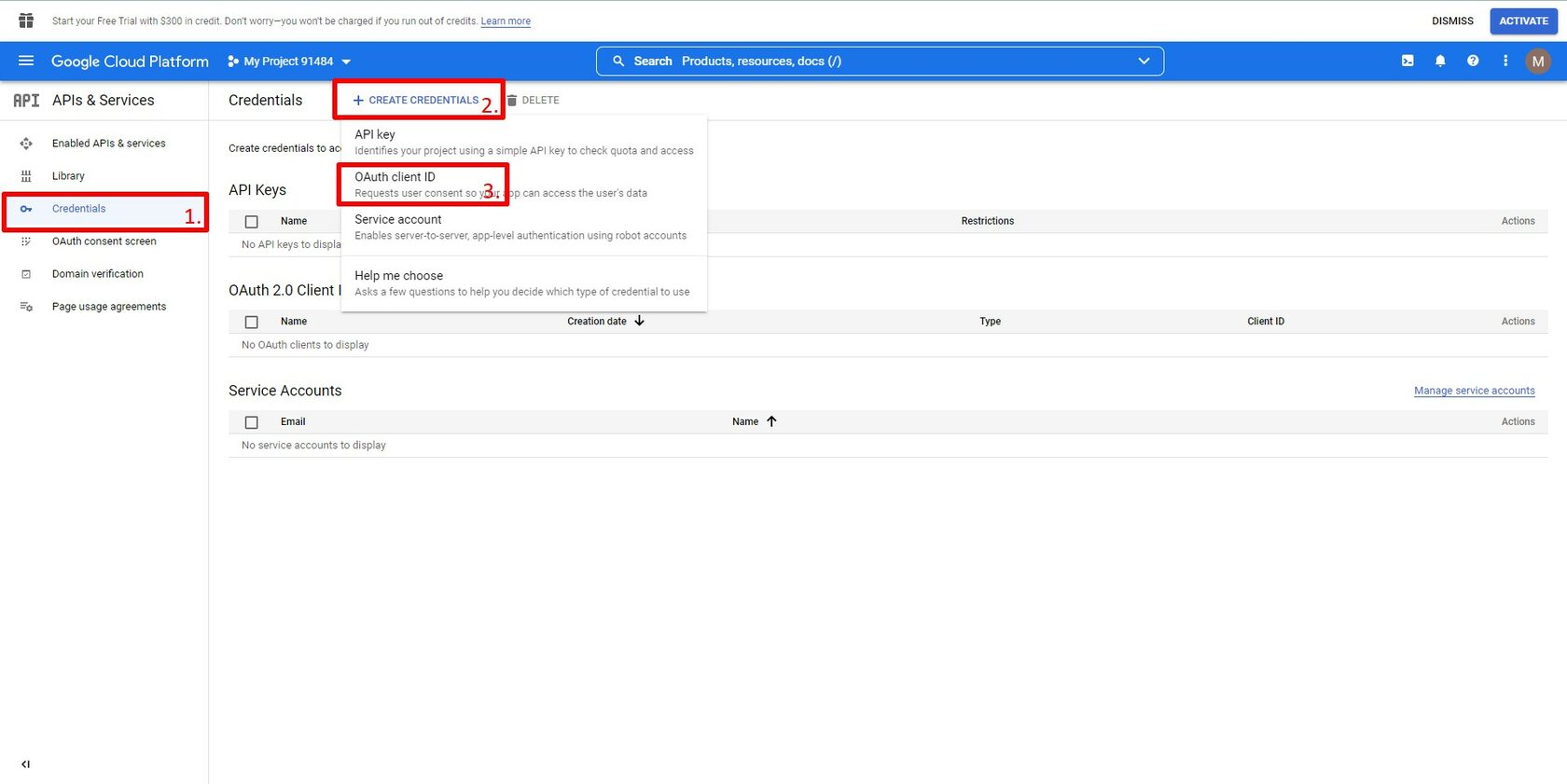Click the Client ID column header
This screenshot has height=784, width=1567.
pos(1266,322)
